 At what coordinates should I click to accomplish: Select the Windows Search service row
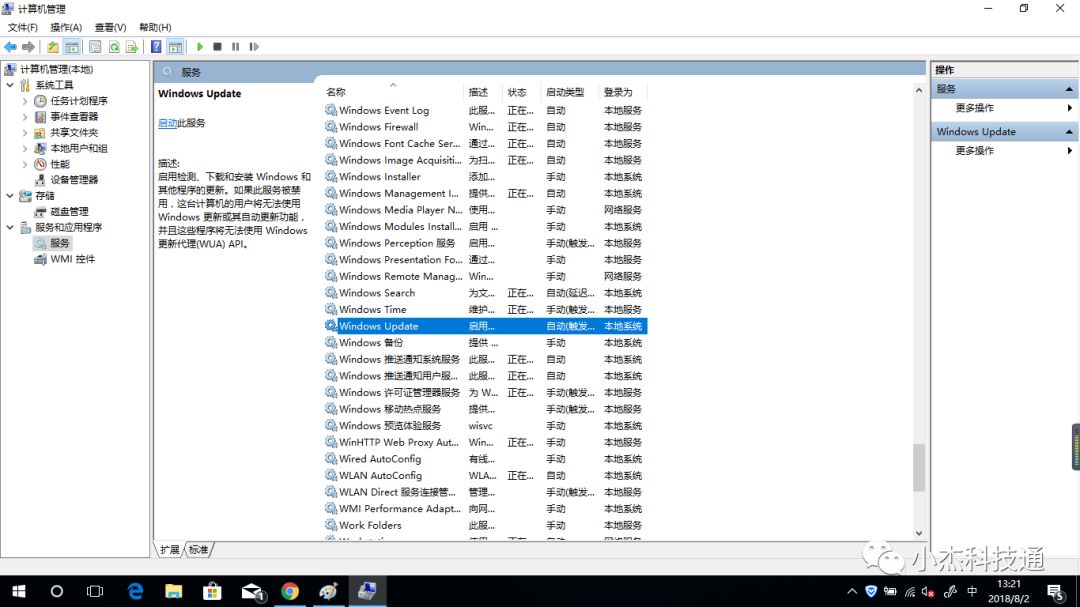[485, 293]
